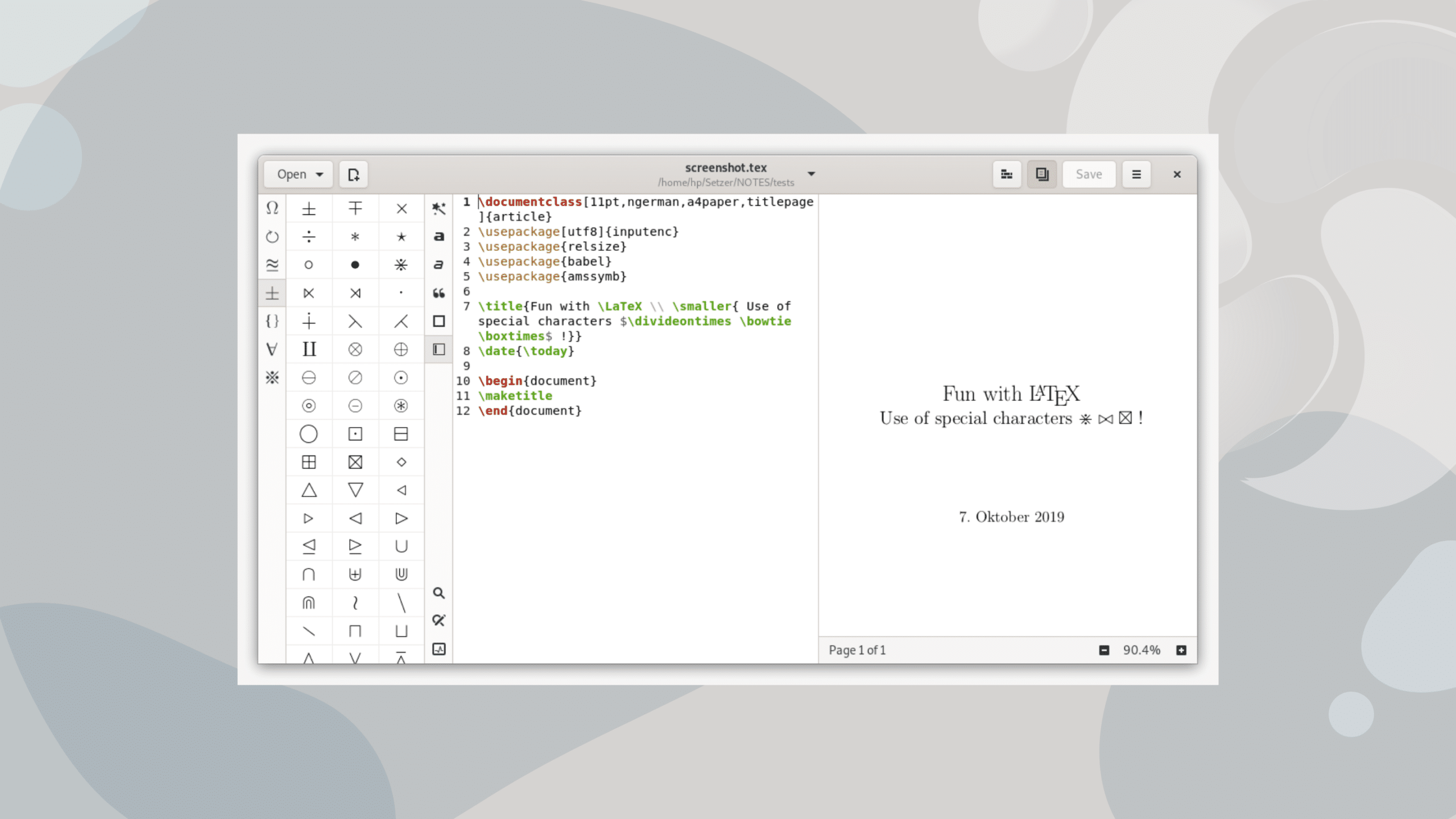
Task: Create a new document
Action: [353, 174]
